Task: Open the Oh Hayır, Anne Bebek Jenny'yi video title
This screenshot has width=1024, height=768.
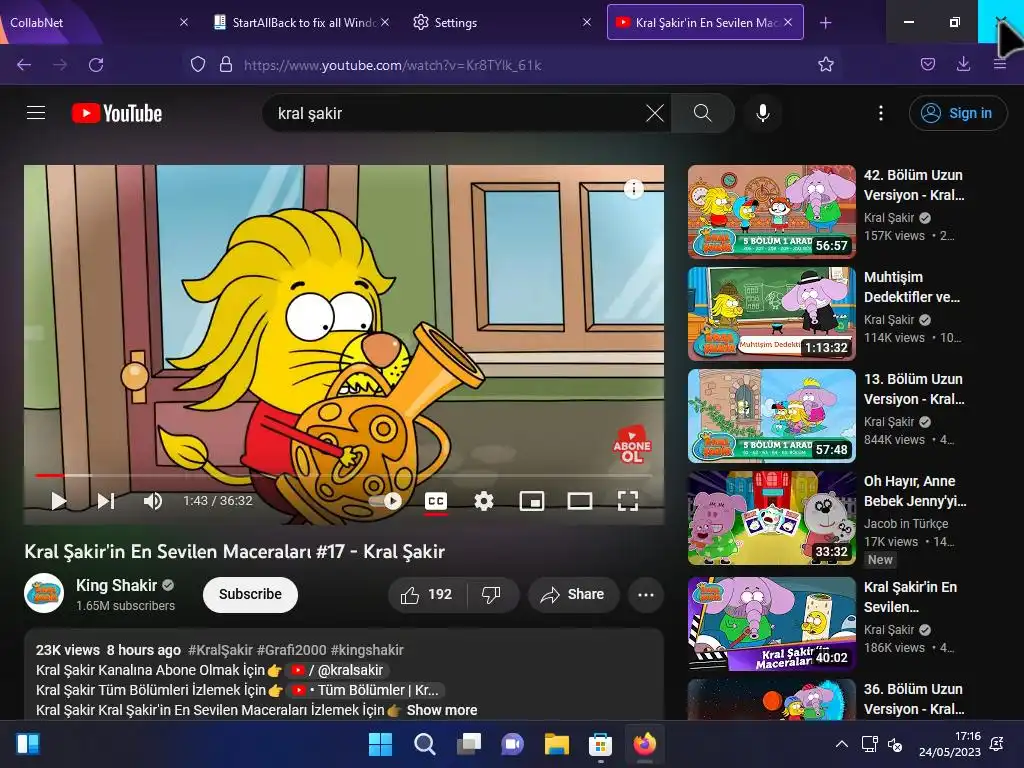Action: pyautogui.click(x=914, y=491)
